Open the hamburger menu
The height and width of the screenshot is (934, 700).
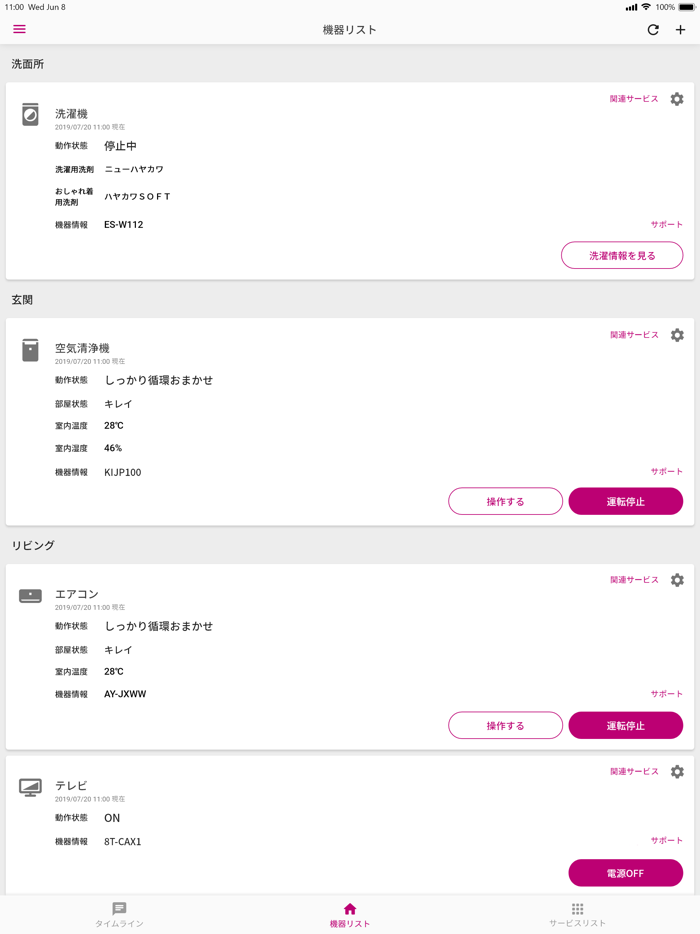pyautogui.click(x=19, y=29)
